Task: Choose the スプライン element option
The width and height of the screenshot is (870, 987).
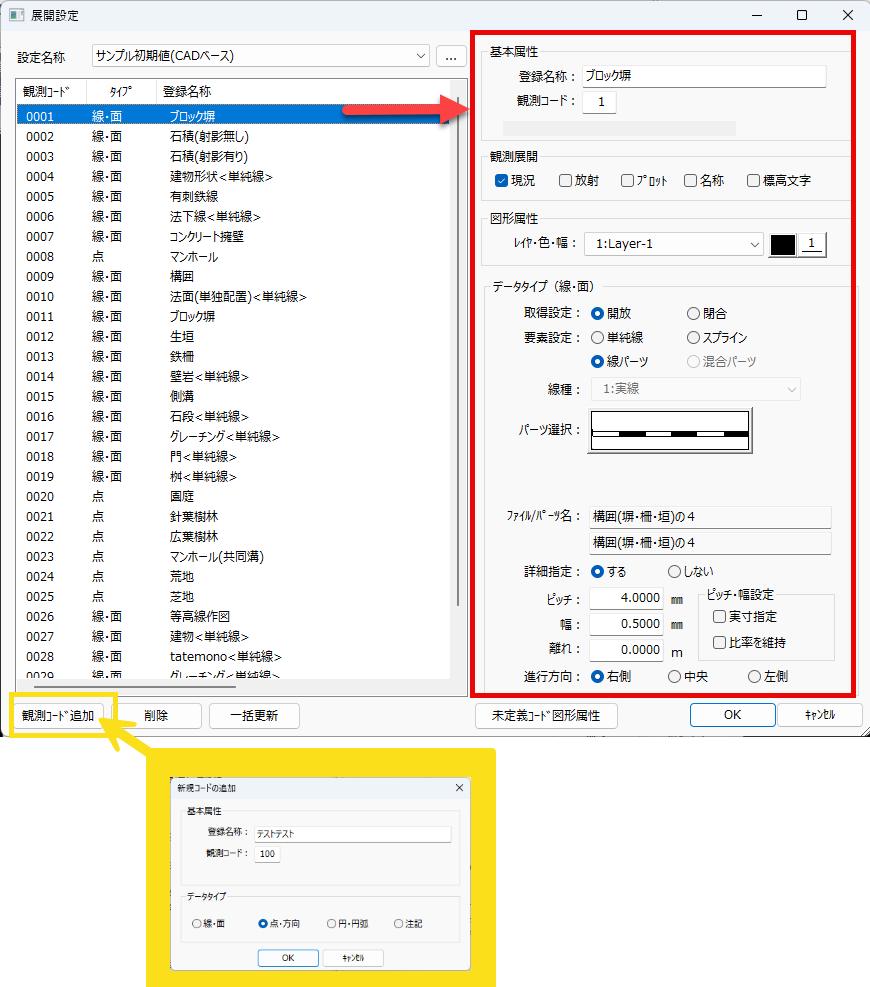Action: (694, 338)
